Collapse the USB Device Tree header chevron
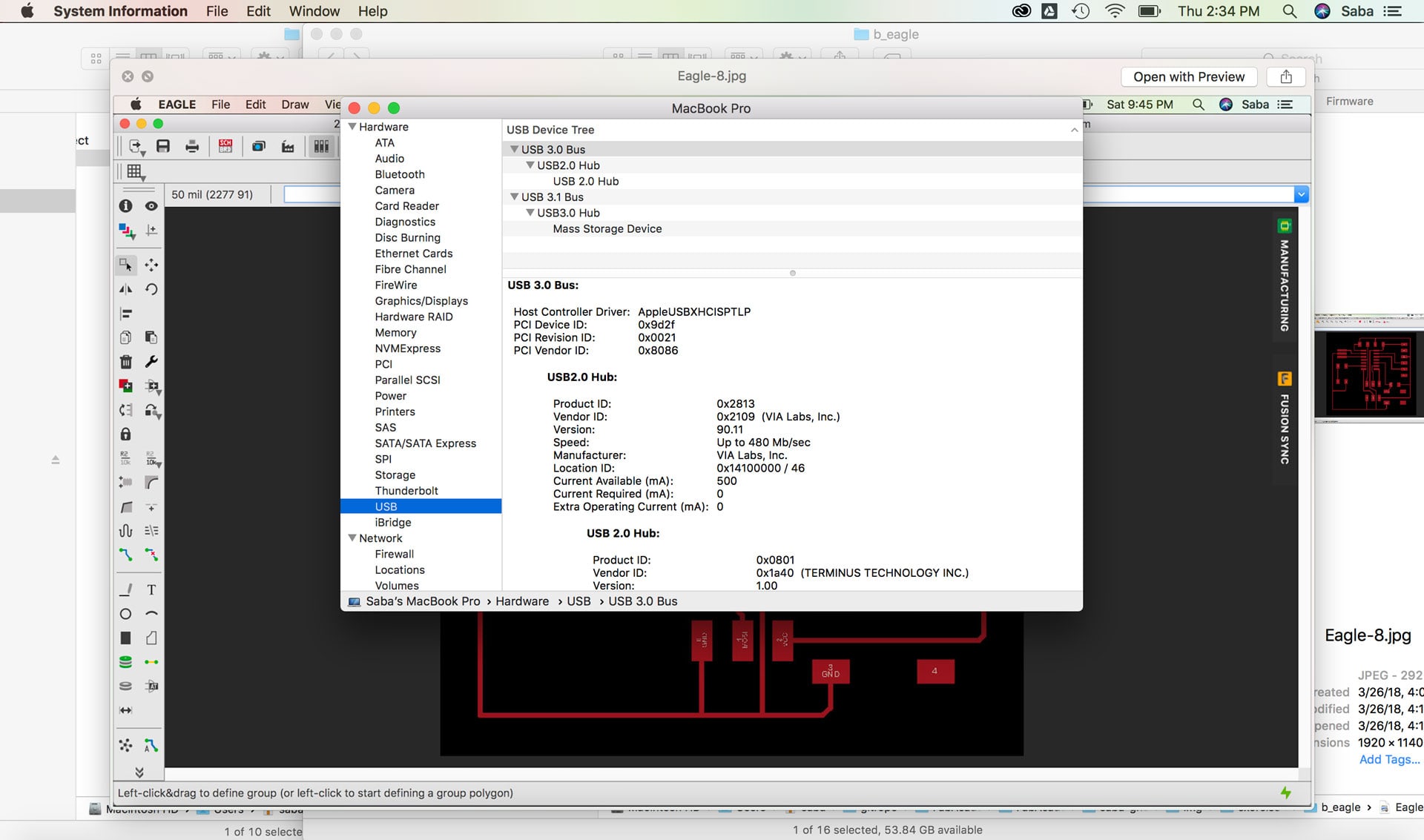This screenshot has height=840, width=1424. (1074, 130)
